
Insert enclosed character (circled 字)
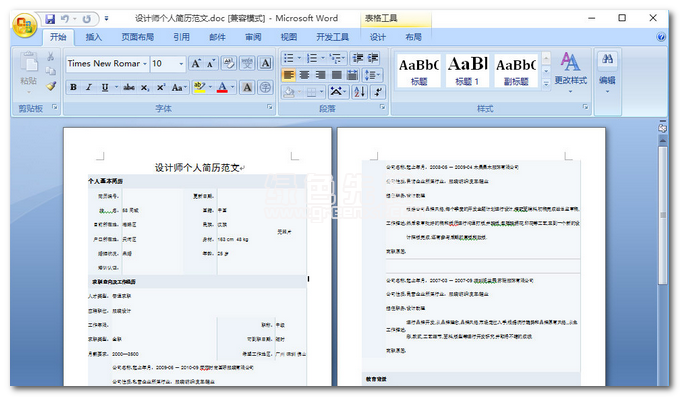(265, 87)
